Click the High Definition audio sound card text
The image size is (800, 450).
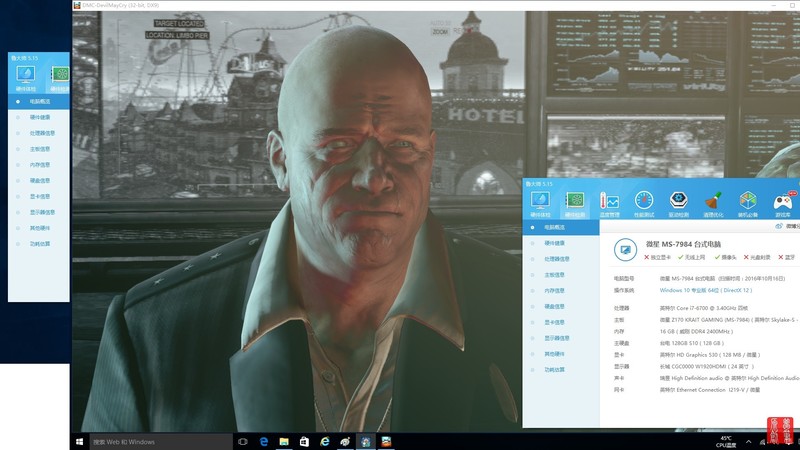[x=729, y=379]
